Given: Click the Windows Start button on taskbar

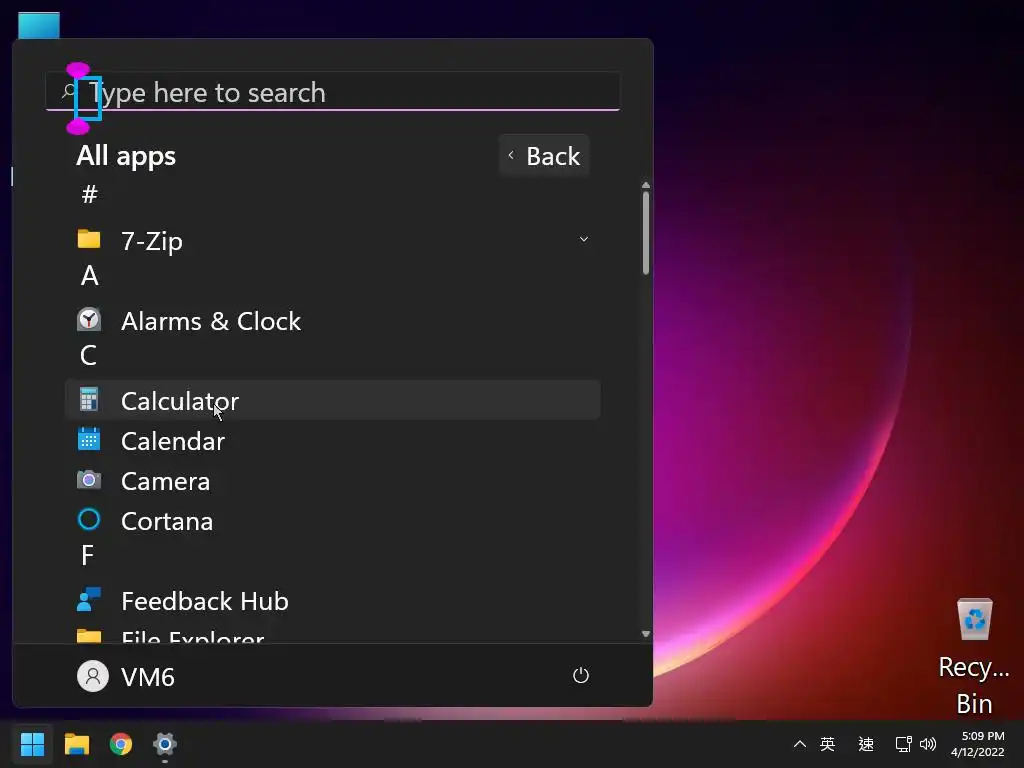Looking at the screenshot, I should [32, 744].
